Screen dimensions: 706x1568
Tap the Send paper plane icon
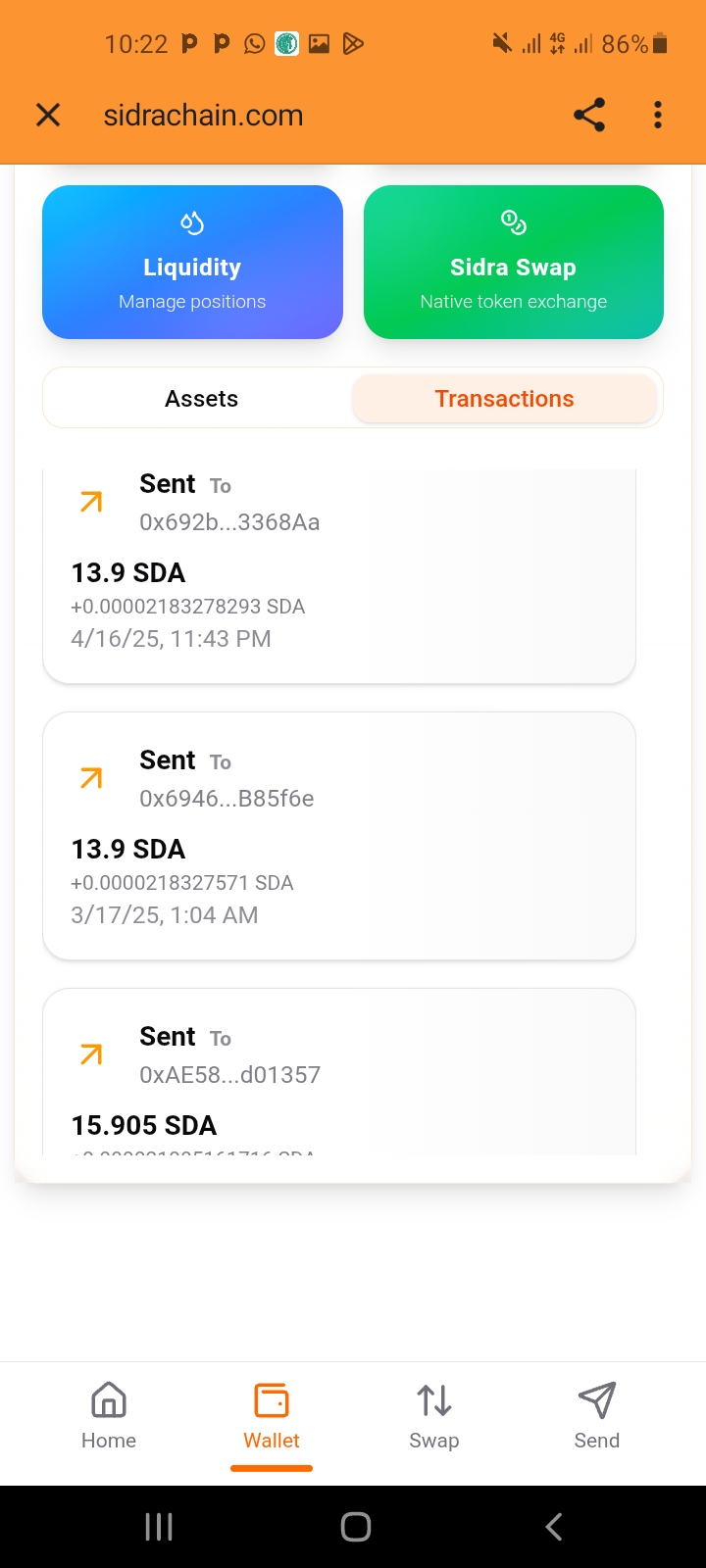(x=596, y=1401)
